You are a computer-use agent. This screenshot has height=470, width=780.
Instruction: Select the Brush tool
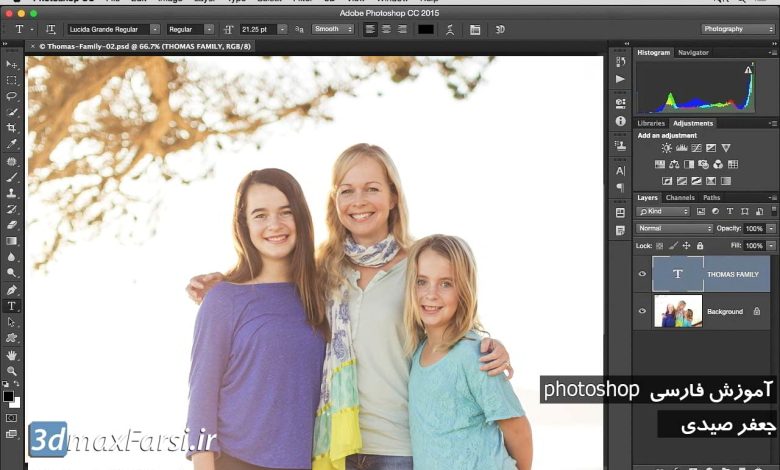(x=11, y=177)
